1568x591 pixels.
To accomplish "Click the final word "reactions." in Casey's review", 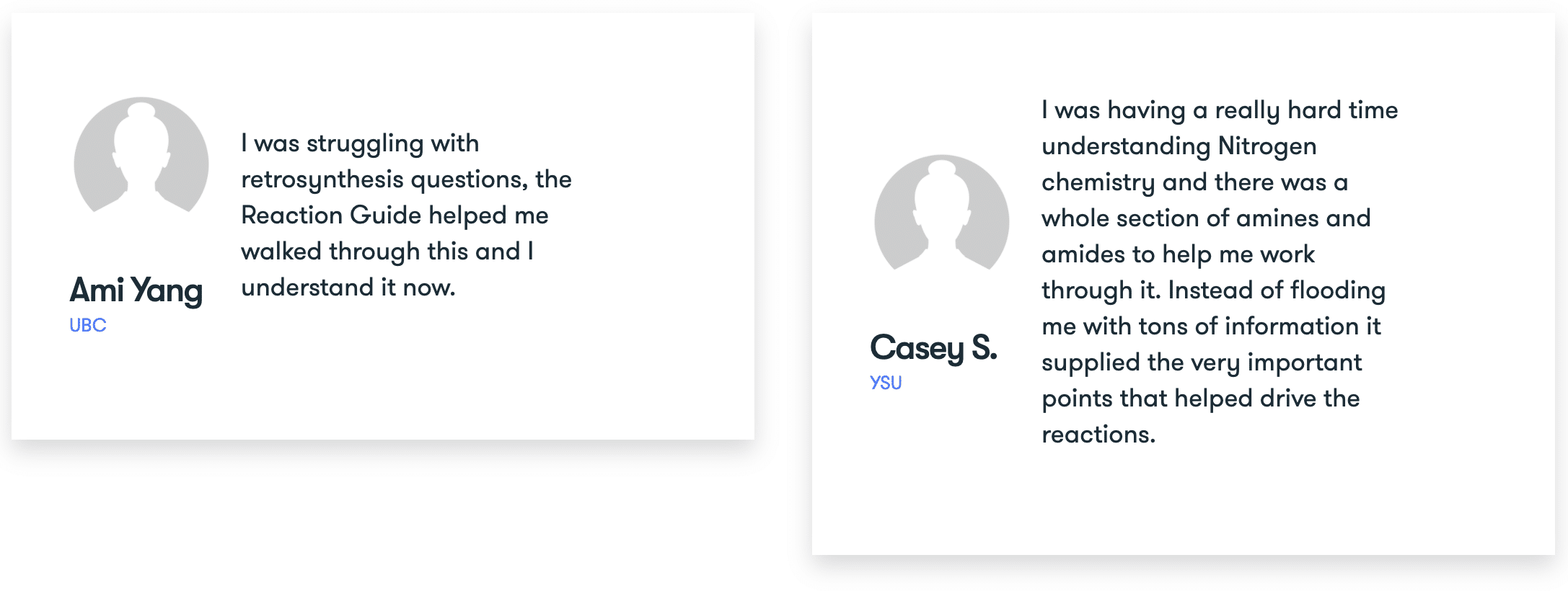I will pos(1098,435).
